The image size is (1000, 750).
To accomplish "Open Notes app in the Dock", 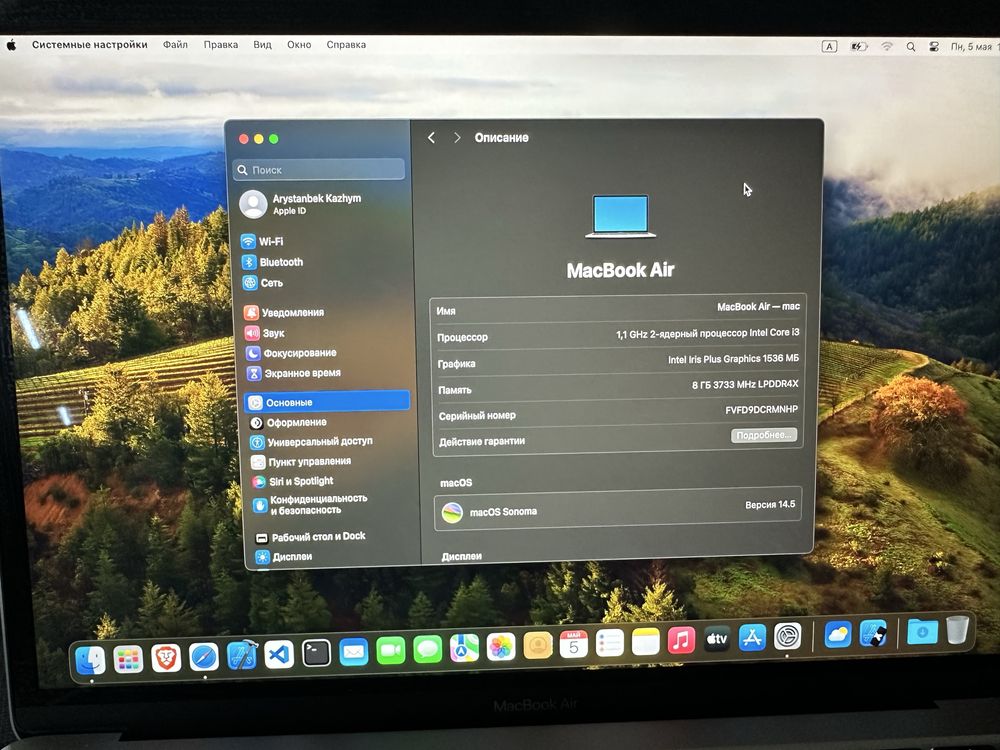I will [x=645, y=642].
